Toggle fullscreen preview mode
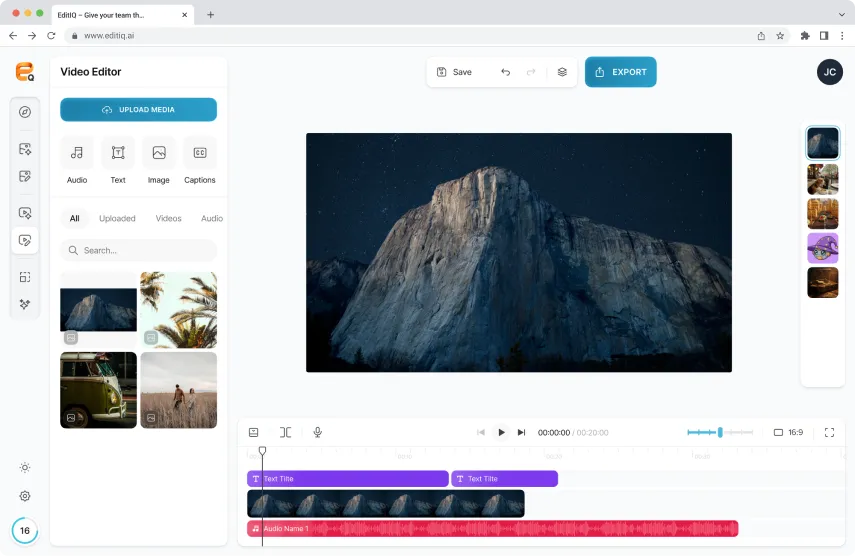This screenshot has width=855, height=556. coord(829,432)
